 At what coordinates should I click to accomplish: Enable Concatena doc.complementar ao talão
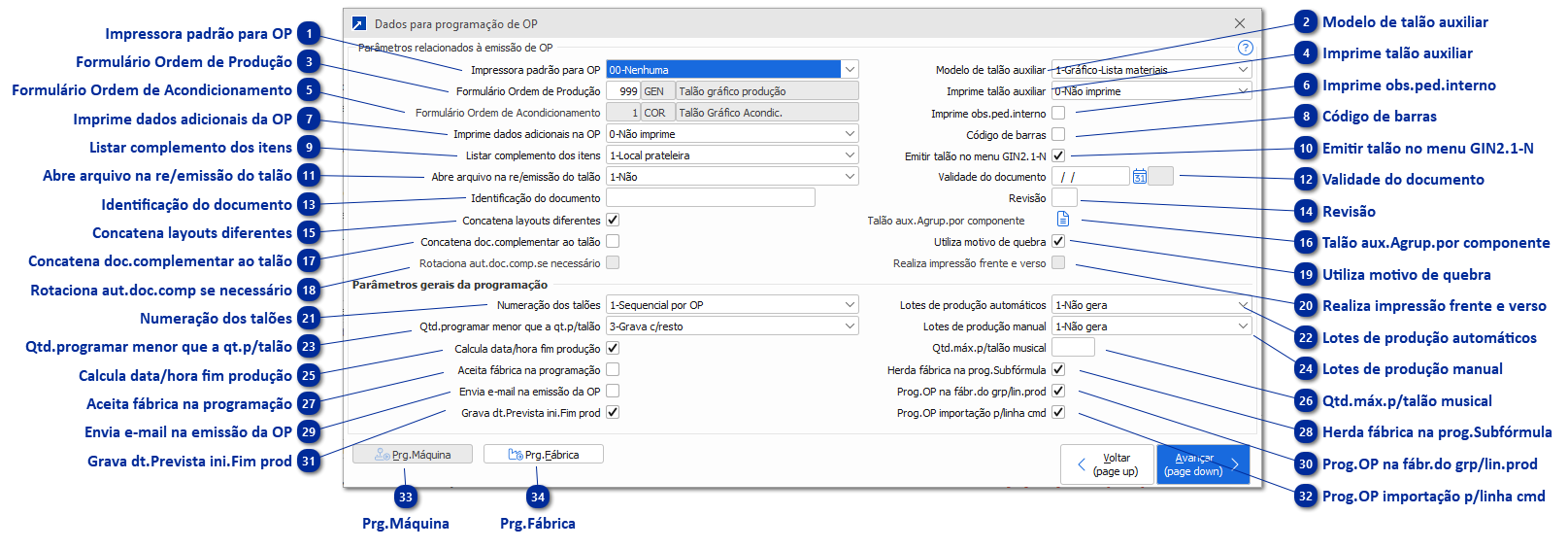click(x=613, y=241)
